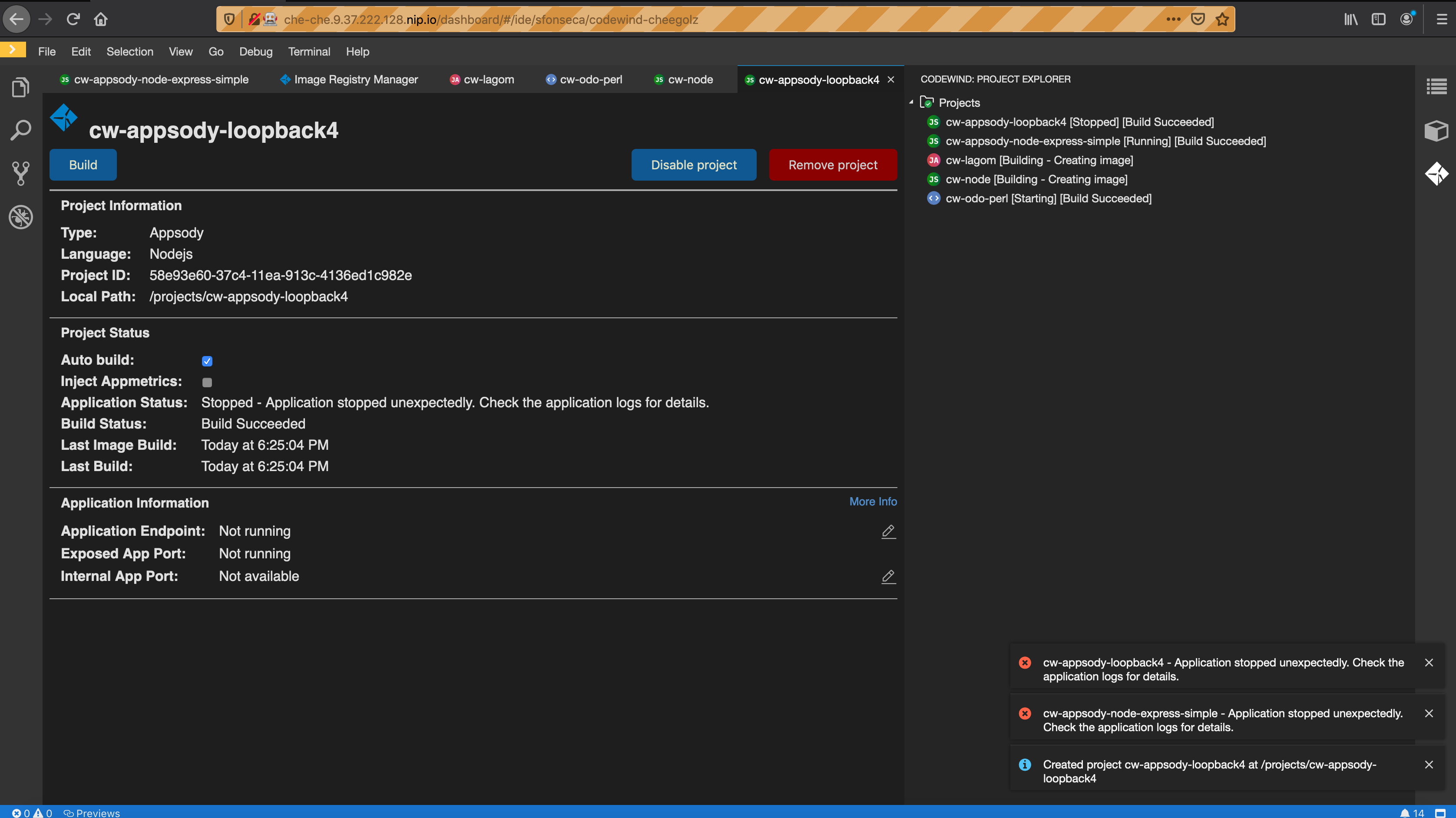Open the Explorer files panel in left sidebar
Viewport: 1456px width, 818px height.
[x=20, y=86]
